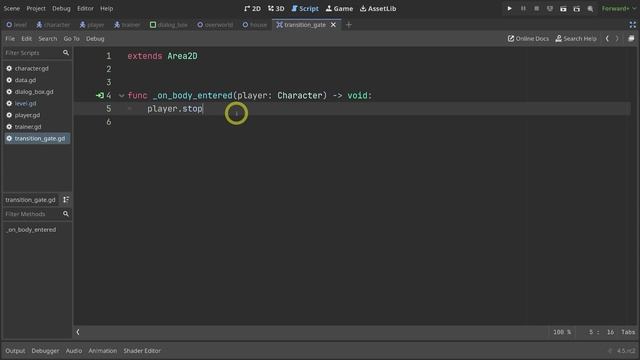Close the transition_gate scene tab
The height and width of the screenshot is (360, 640).
tap(333, 24)
